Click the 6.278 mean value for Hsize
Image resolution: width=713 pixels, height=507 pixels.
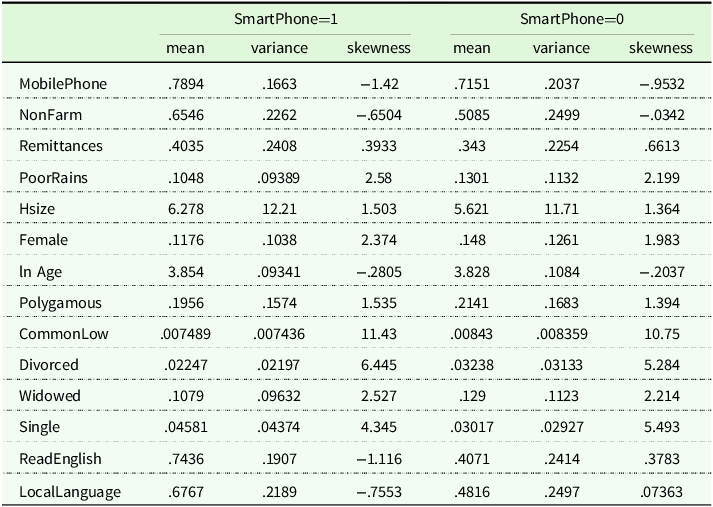pos(187,208)
